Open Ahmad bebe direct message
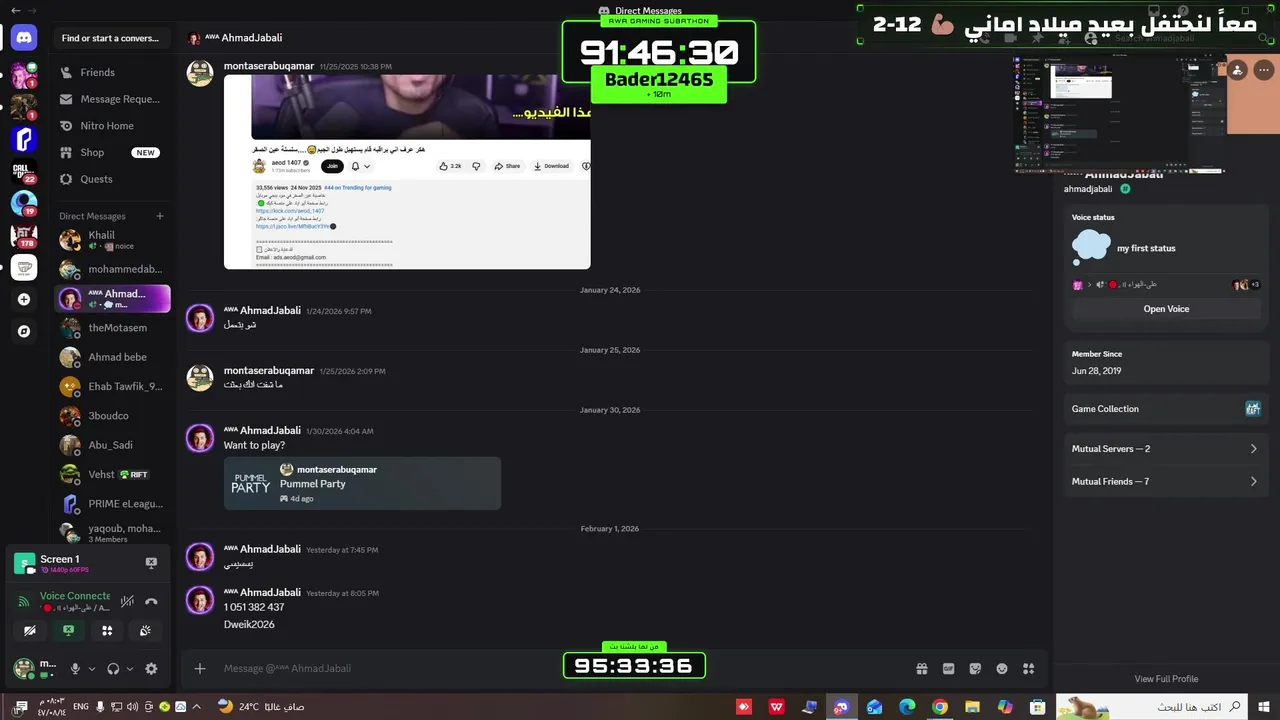 coord(112,357)
